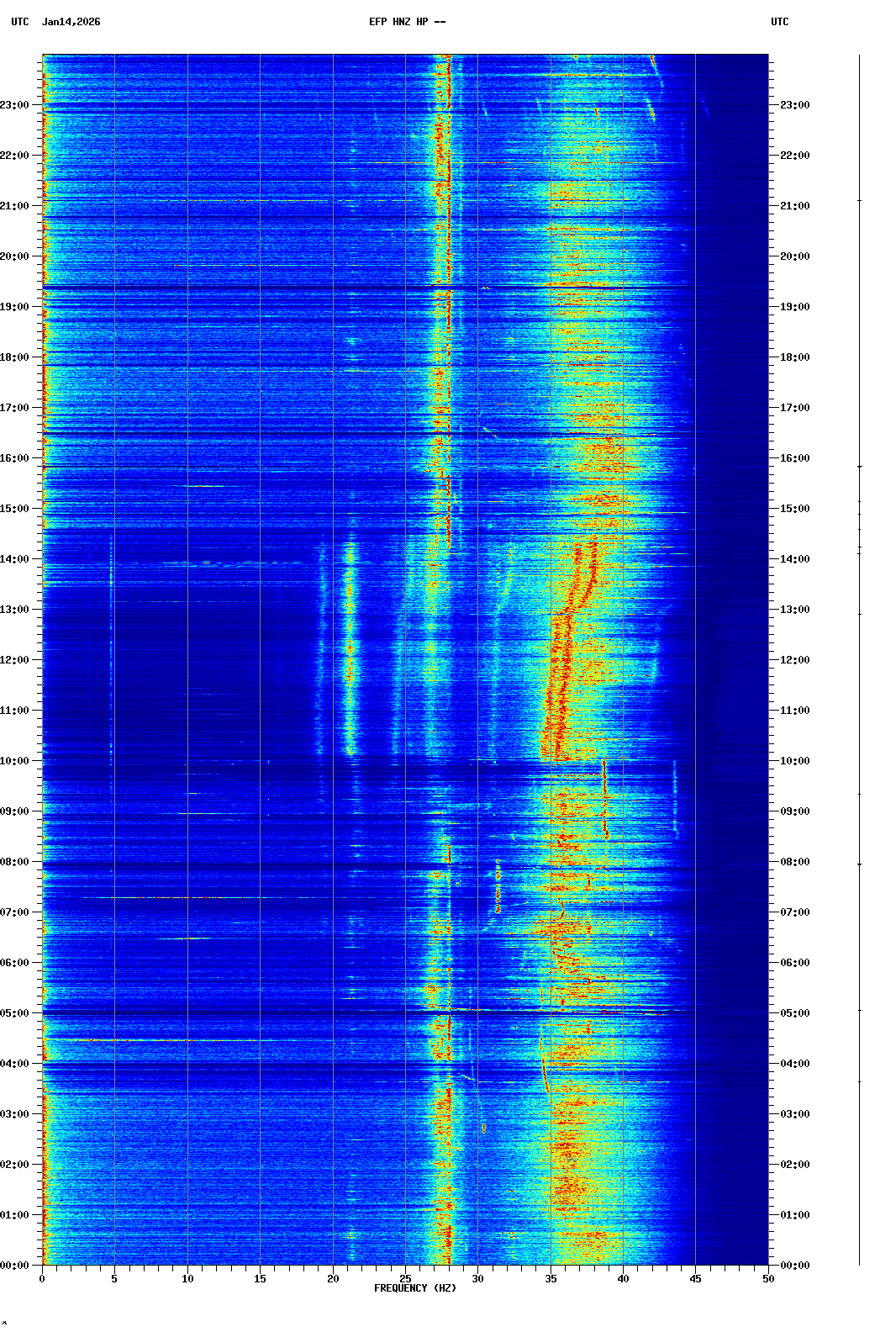Click the UTC label at top left
Viewport: 896px width, 1332px height.
[20, 22]
